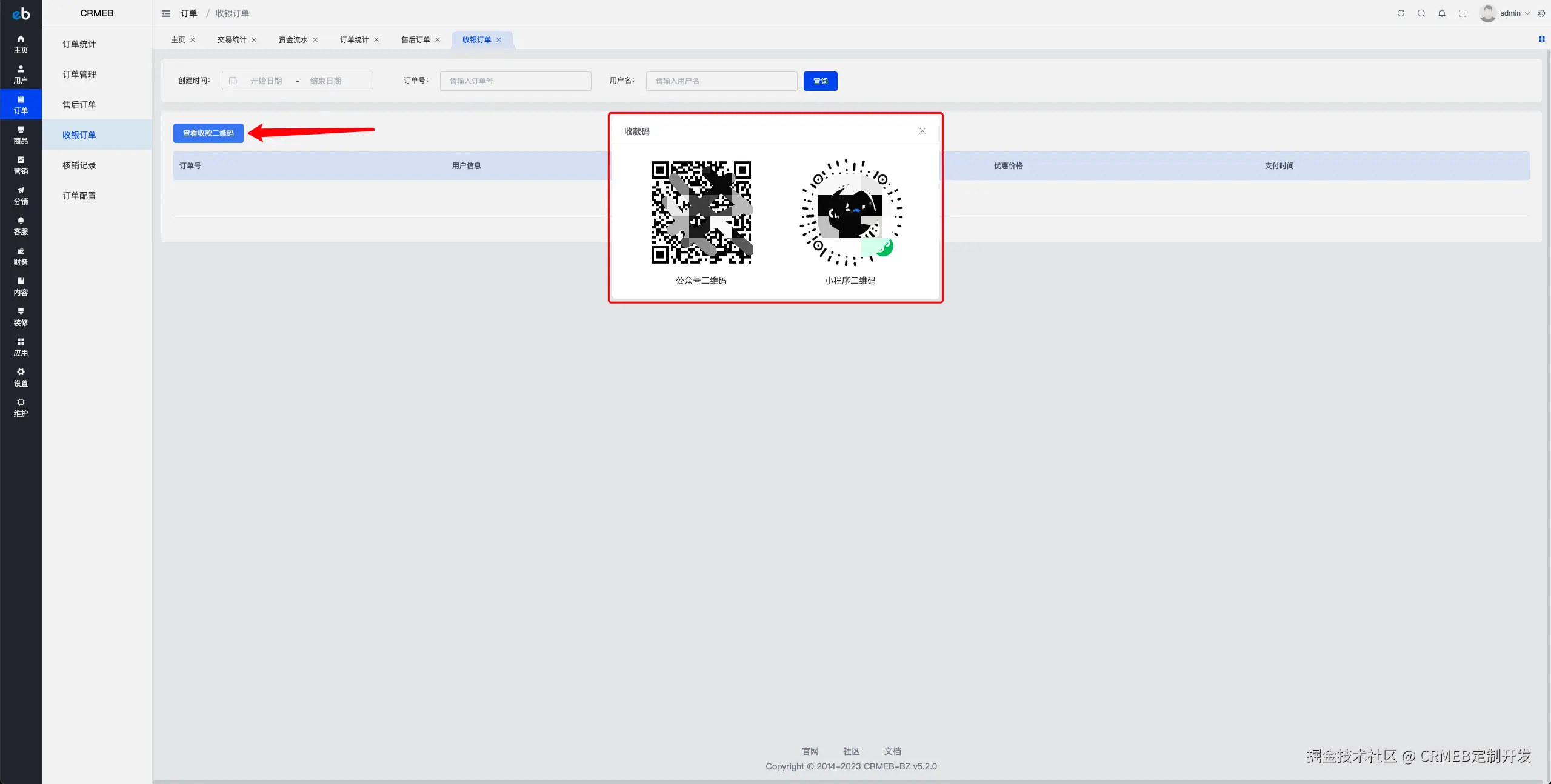
Task: Collapse sidebar using the hamburger menu icon
Action: pyautogui.click(x=166, y=13)
